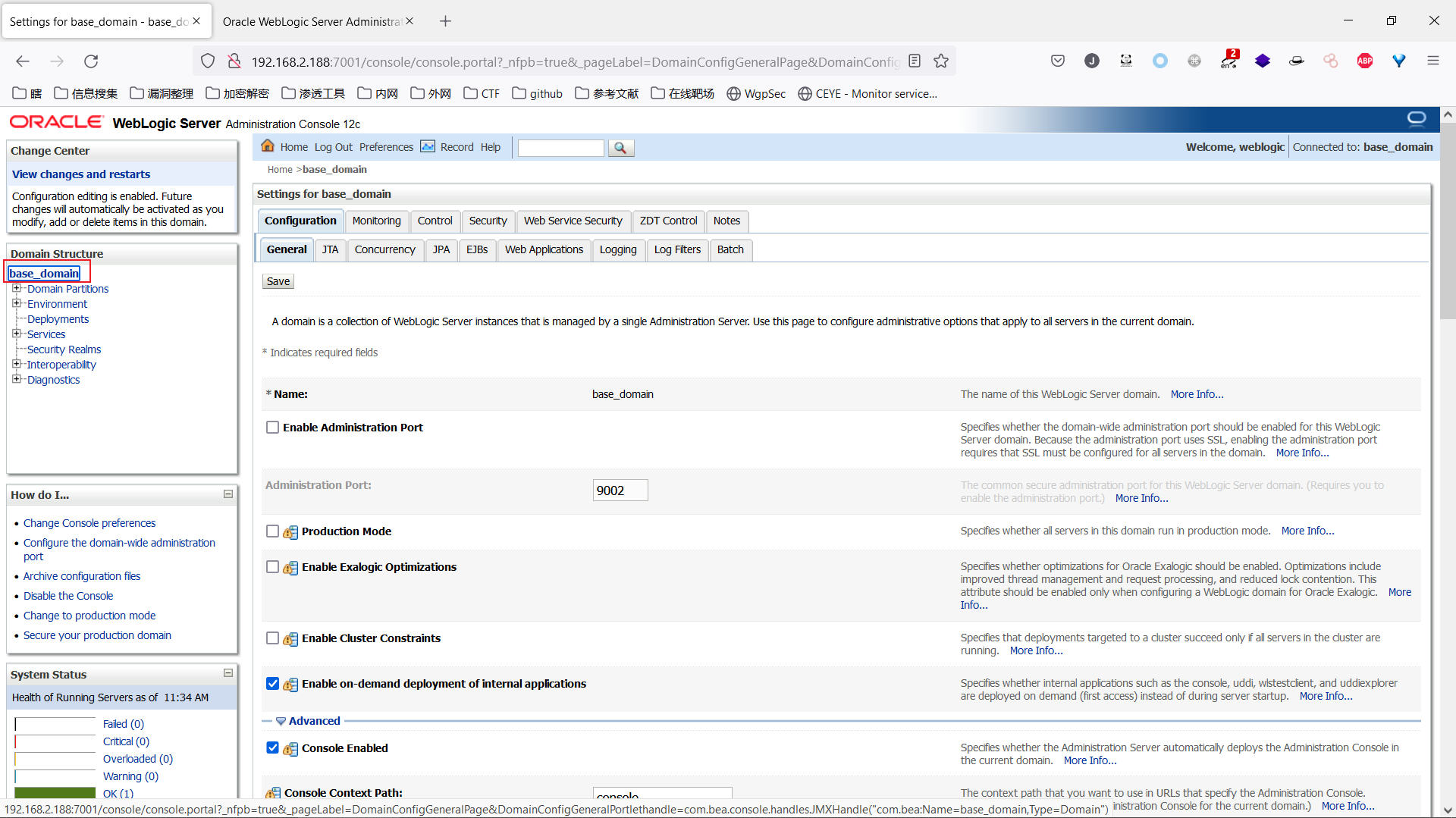Uncheck the Console Enabled checkbox
The width and height of the screenshot is (1456, 818).
click(x=272, y=748)
